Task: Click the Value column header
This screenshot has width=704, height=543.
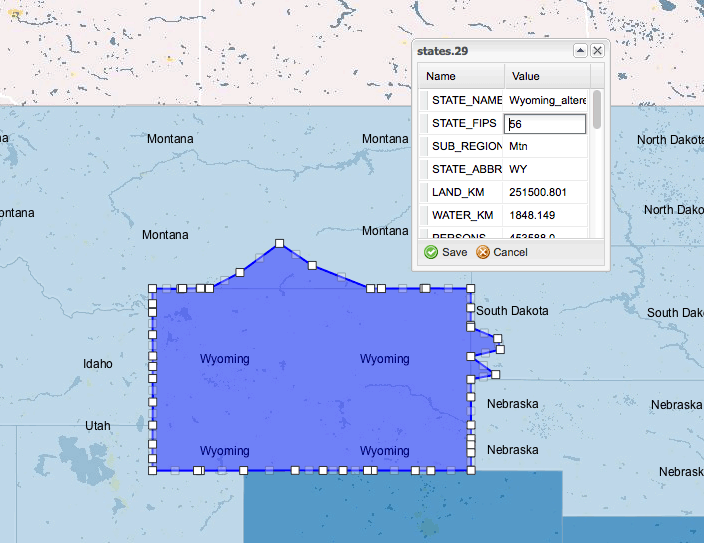Action: 545,76
